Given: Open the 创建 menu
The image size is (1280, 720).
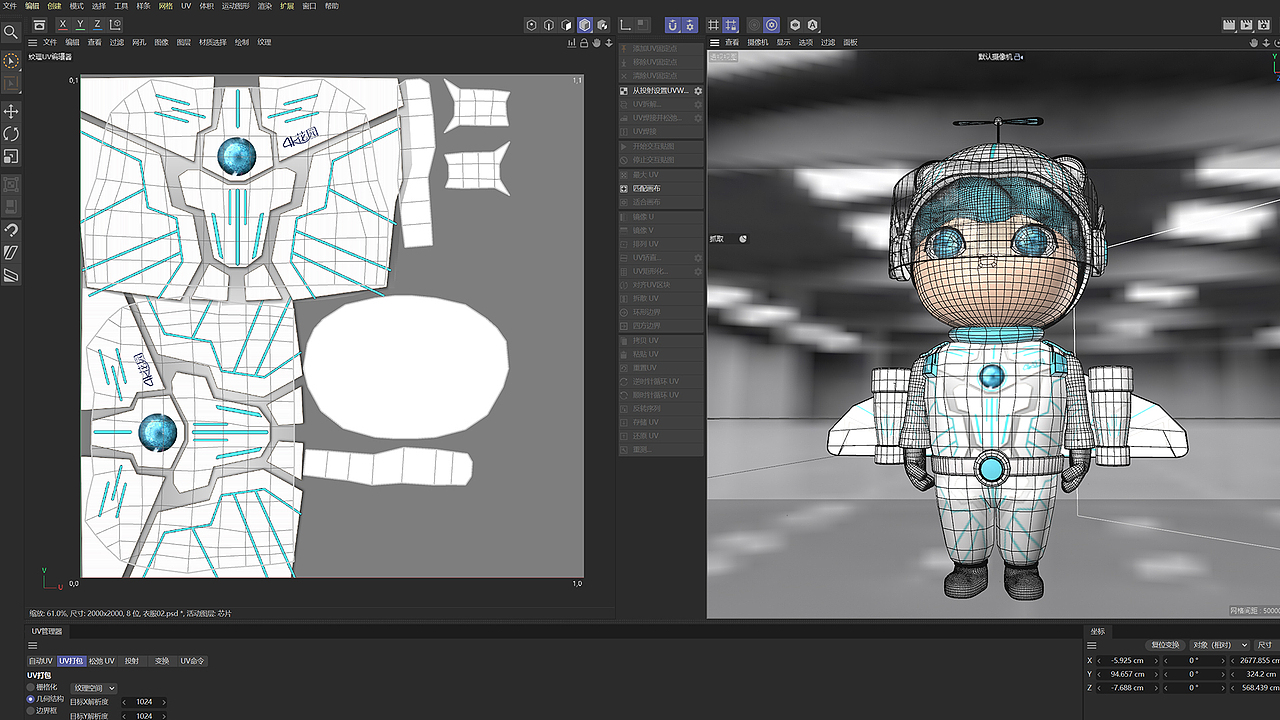Looking at the screenshot, I should point(54,6).
